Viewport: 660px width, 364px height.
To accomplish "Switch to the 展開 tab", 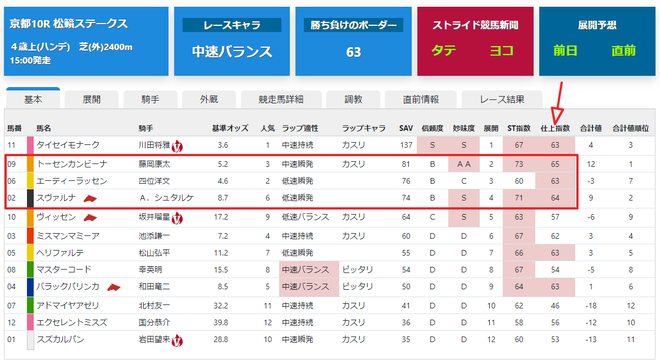I will click(x=91, y=99).
